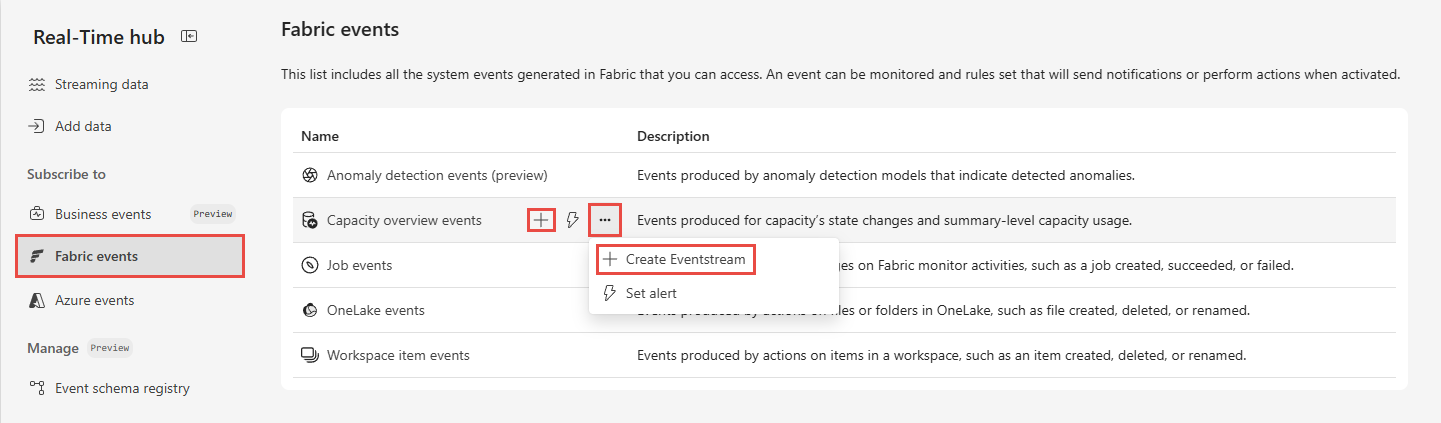Click the Business events icon
The width and height of the screenshot is (1441, 423).
point(37,214)
